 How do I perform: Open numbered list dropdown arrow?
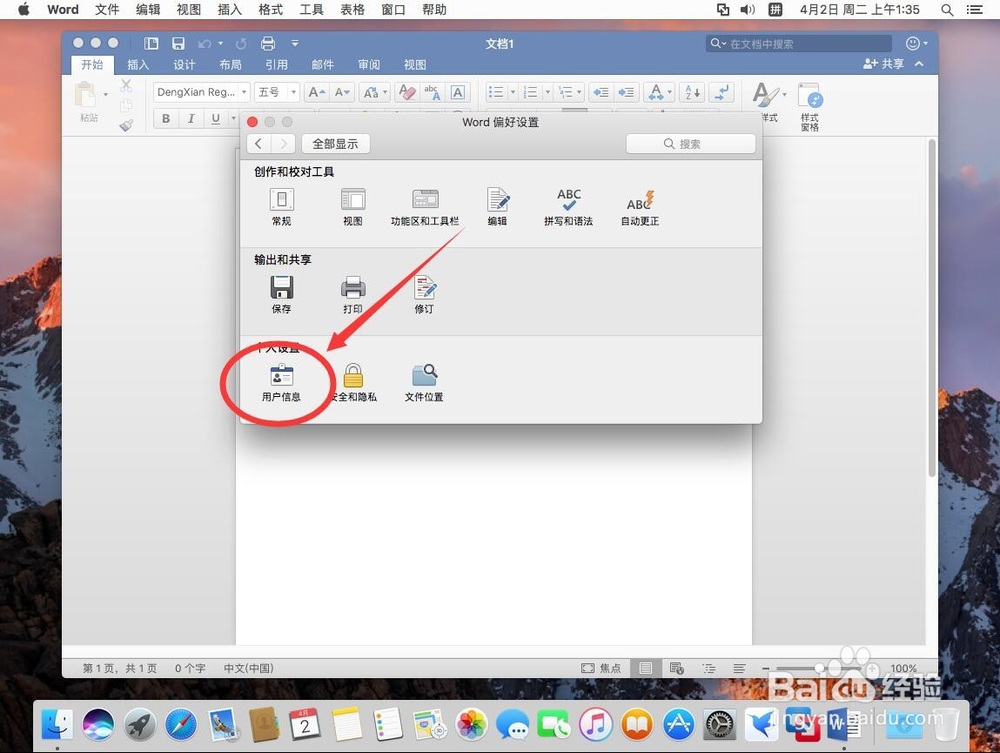pyautogui.click(x=547, y=92)
